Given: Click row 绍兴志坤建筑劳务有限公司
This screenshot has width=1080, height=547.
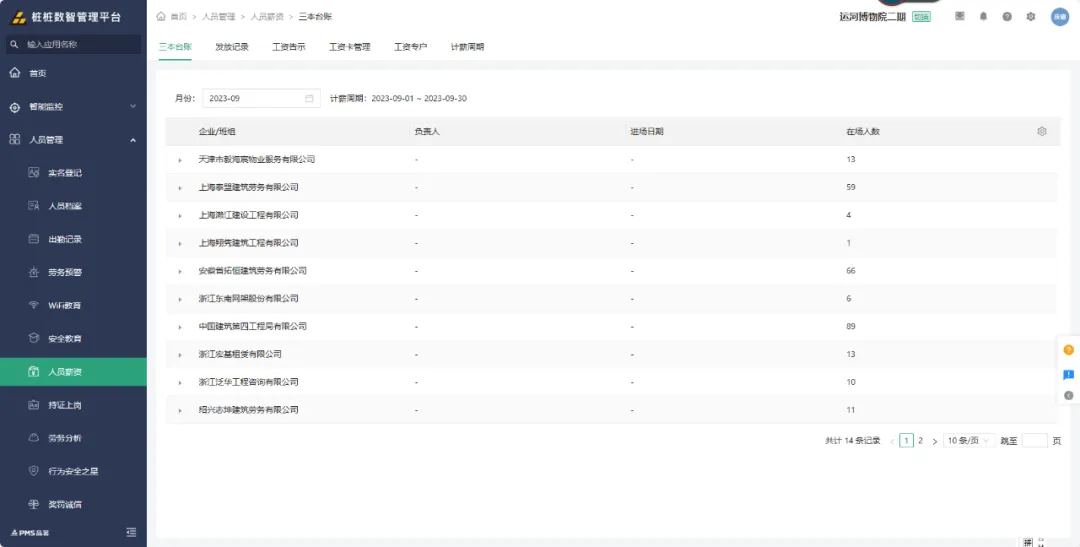Looking at the screenshot, I should pyautogui.click(x=611, y=410).
